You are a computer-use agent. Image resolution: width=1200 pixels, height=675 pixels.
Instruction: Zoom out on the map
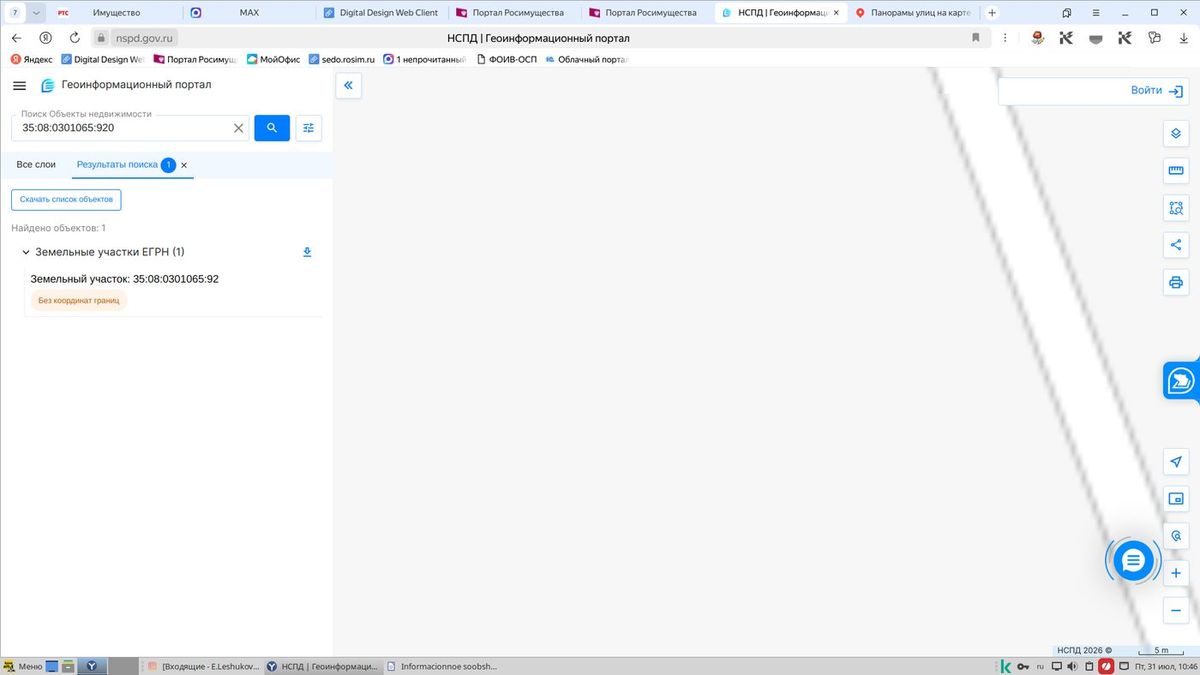[x=1176, y=611]
